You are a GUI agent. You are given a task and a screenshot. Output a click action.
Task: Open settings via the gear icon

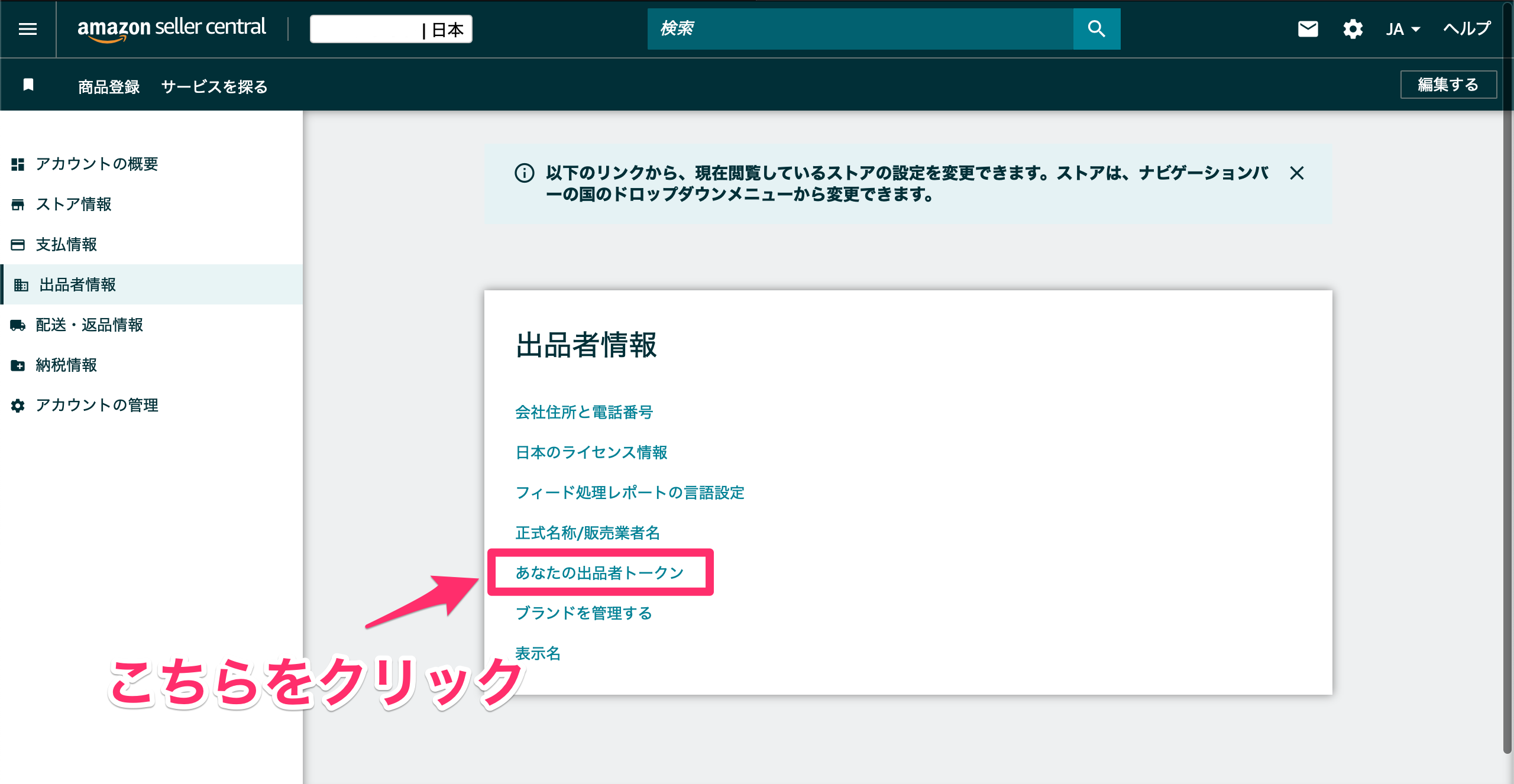click(1353, 28)
